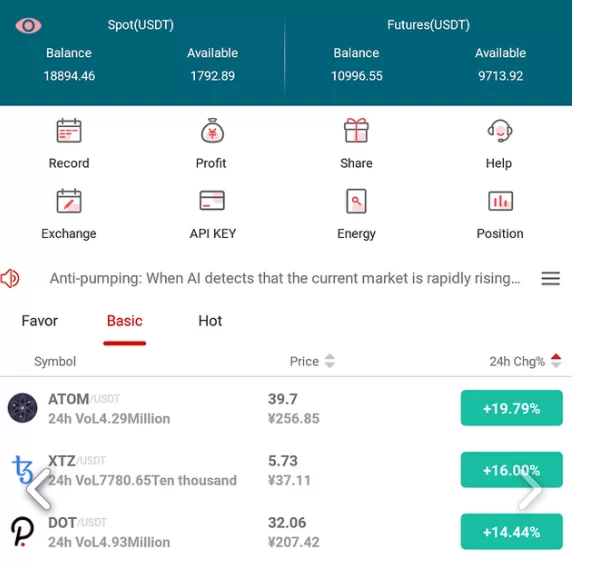
Task: Click the Profit label
Action: tap(211, 163)
